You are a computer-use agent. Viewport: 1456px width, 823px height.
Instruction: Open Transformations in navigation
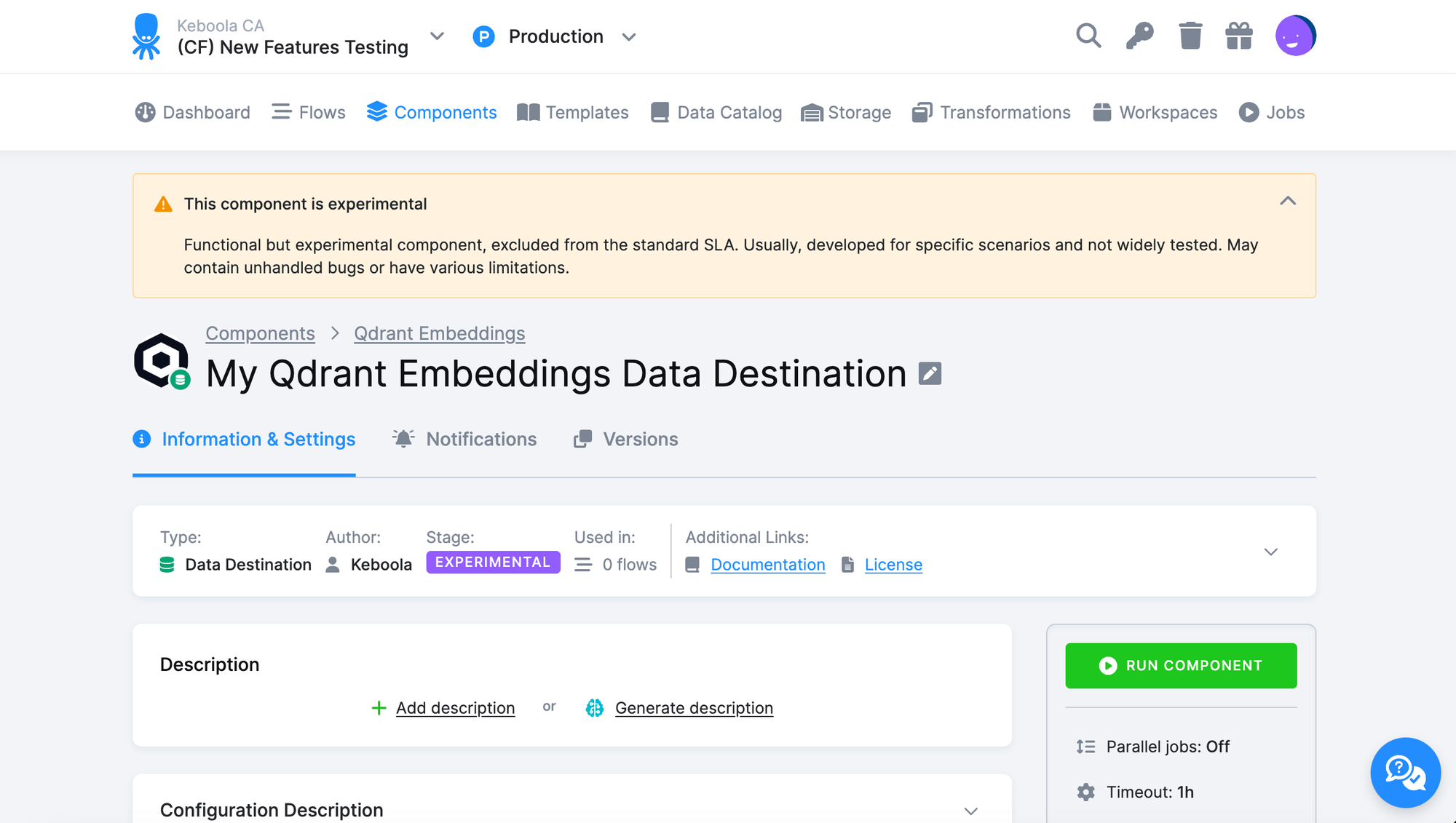tap(992, 112)
